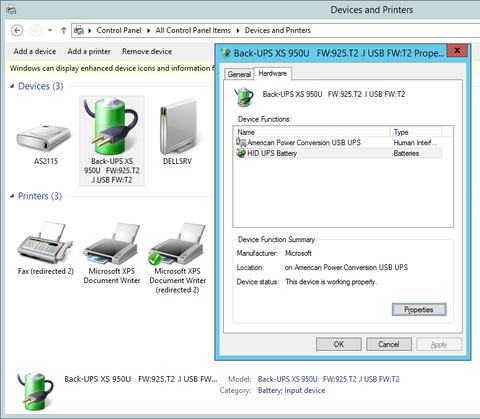Close the Back-UPS Properties dialog
480x419 pixels.
[457, 51]
